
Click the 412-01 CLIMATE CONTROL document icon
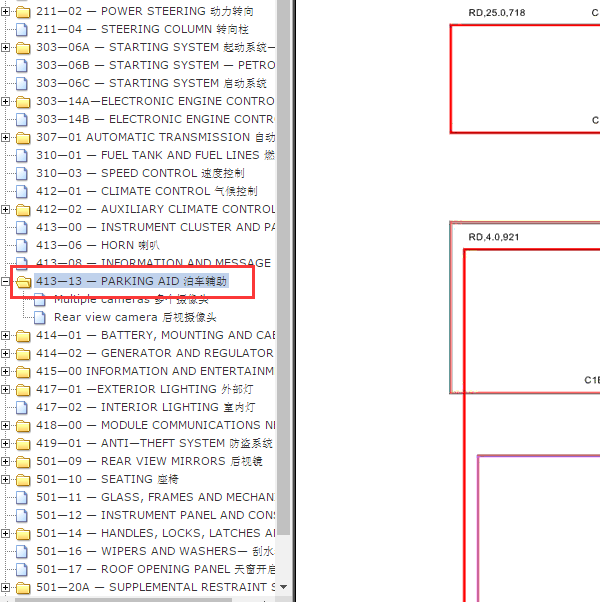[22, 191]
